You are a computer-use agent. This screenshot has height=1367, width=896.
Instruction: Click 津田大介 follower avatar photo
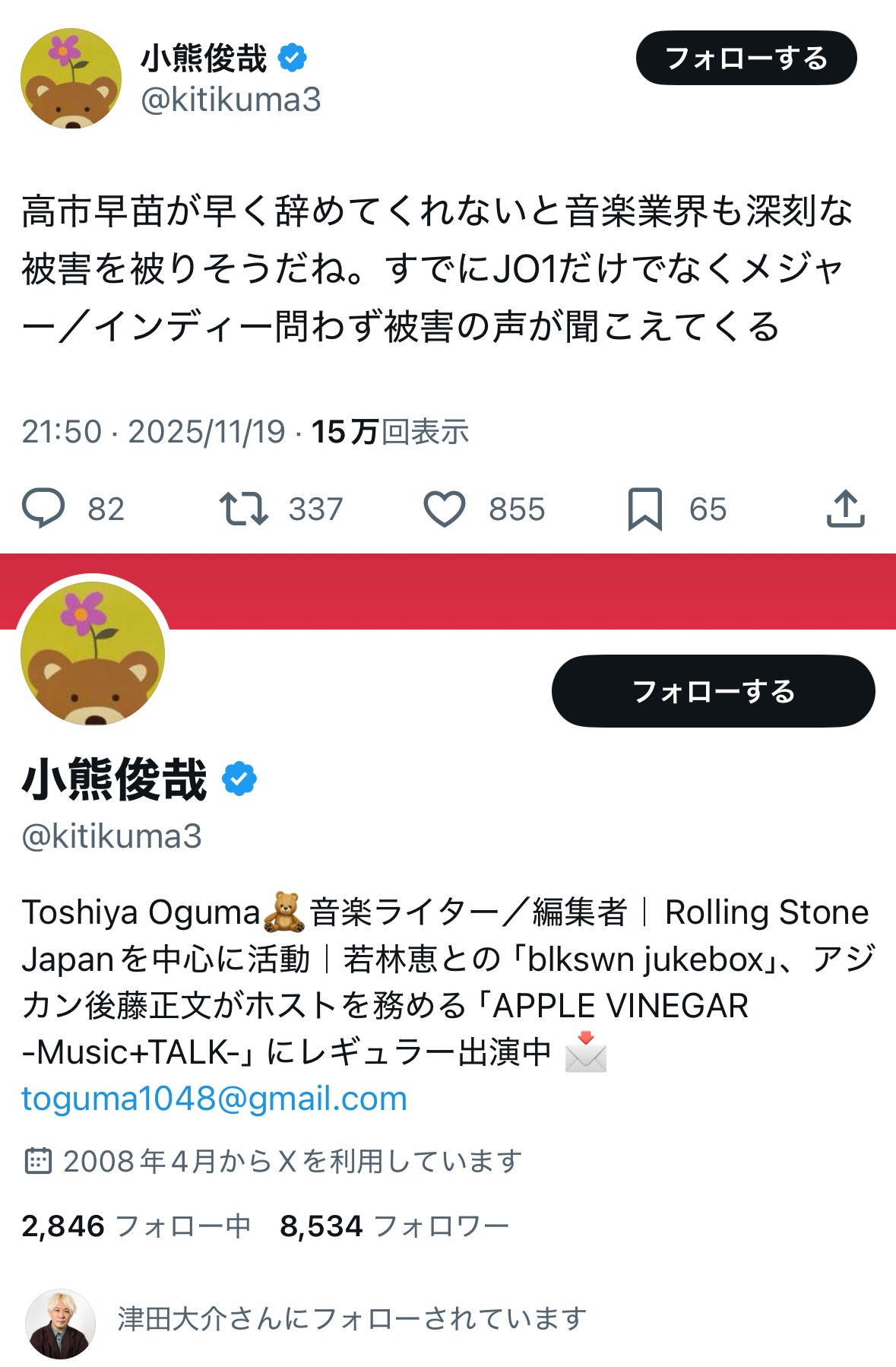60,1324
